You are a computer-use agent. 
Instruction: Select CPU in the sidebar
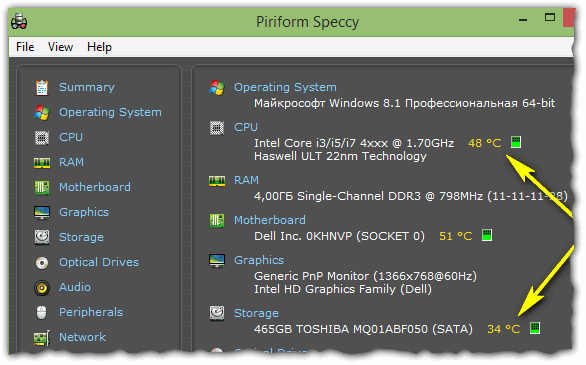71,137
